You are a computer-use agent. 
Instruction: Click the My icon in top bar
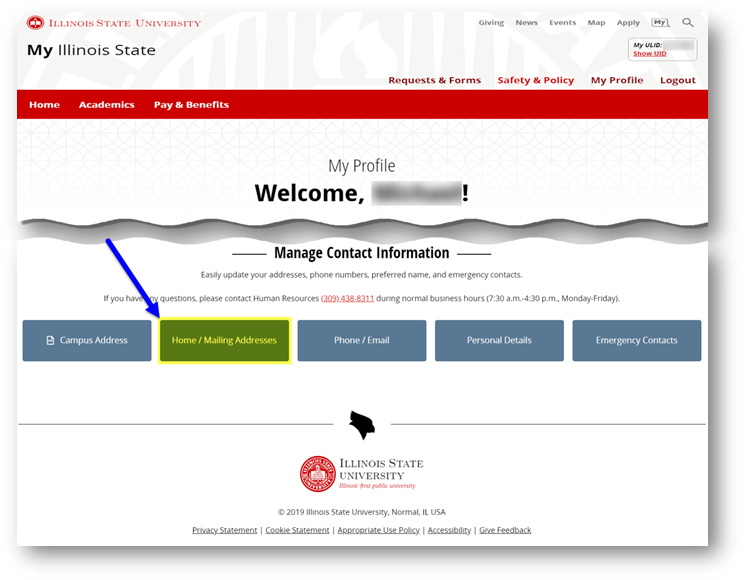[x=660, y=22]
